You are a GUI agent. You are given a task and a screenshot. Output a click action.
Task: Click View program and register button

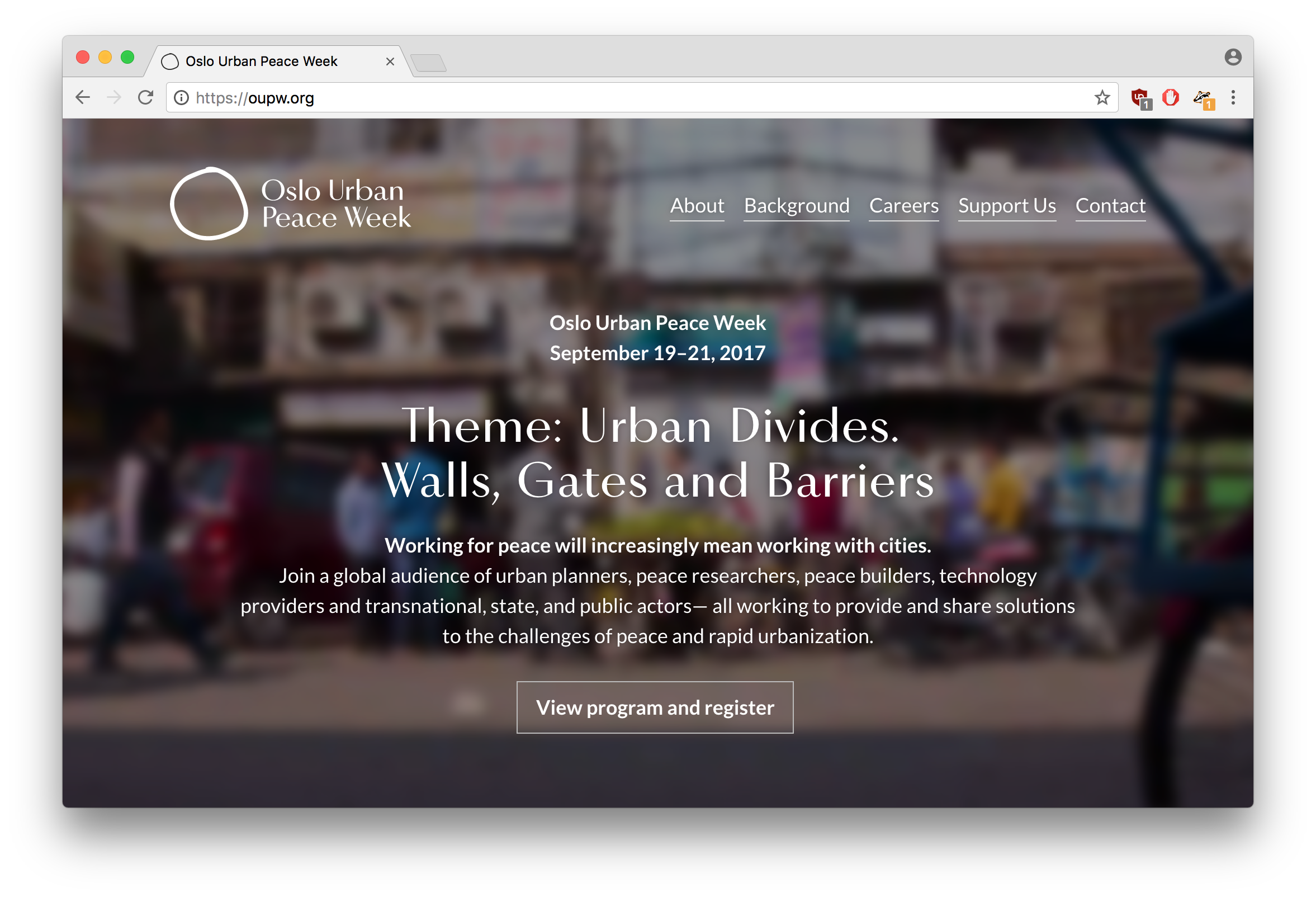point(655,707)
